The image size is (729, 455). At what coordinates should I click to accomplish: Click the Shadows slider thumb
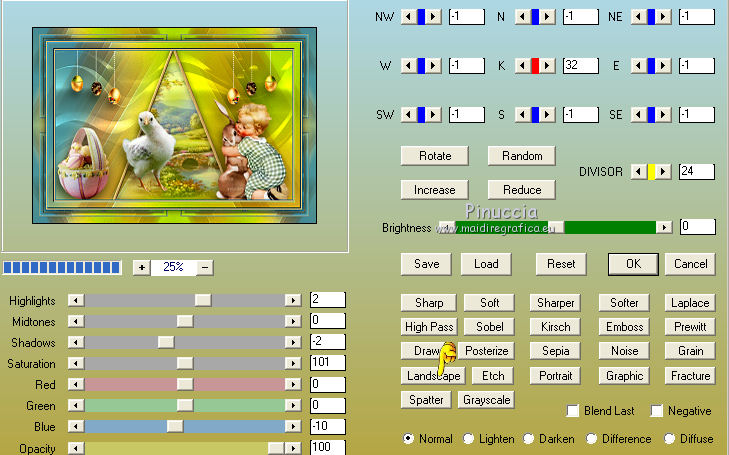pos(166,342)
